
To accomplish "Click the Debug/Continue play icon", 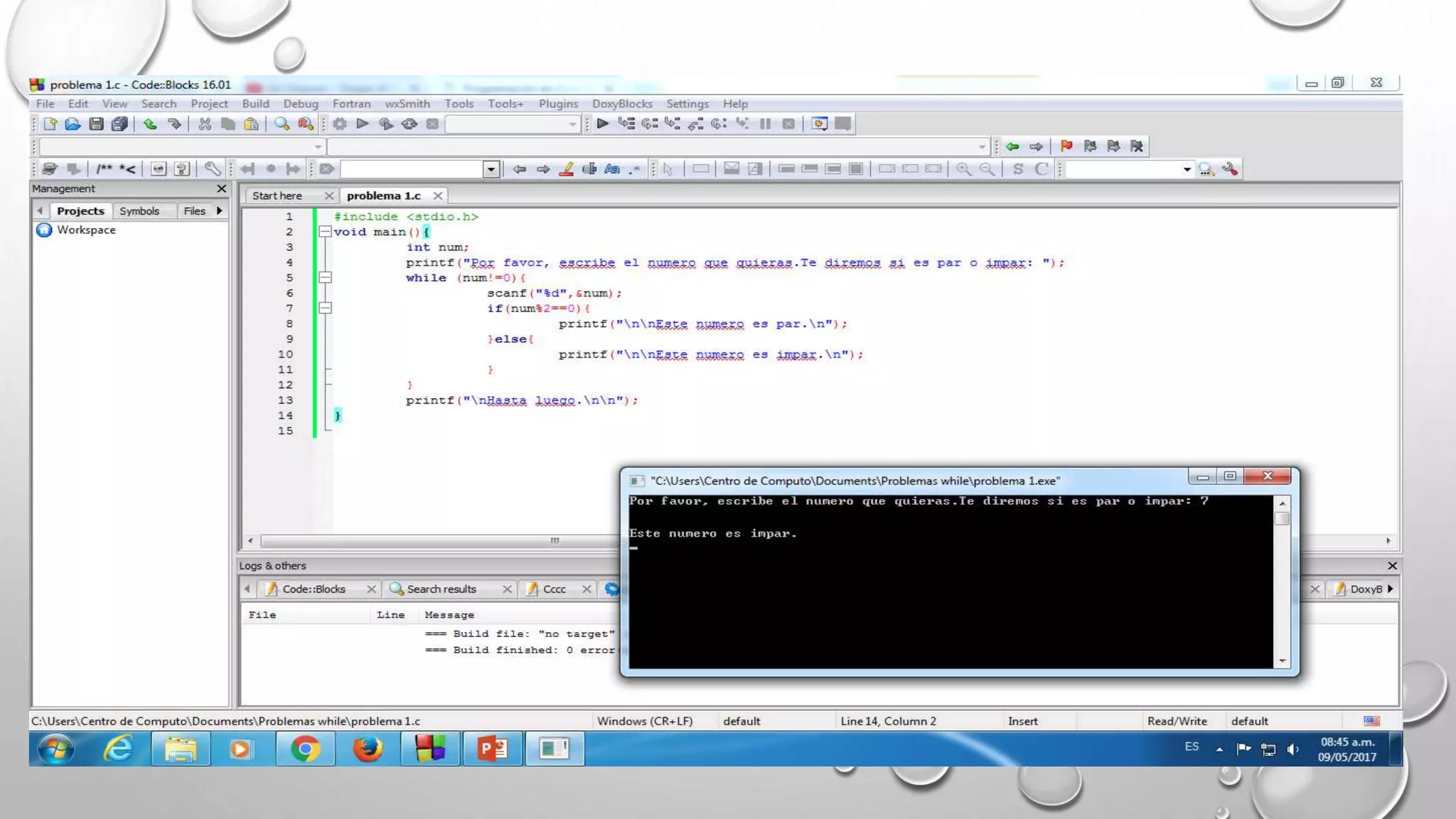I will tap(603, 124).
